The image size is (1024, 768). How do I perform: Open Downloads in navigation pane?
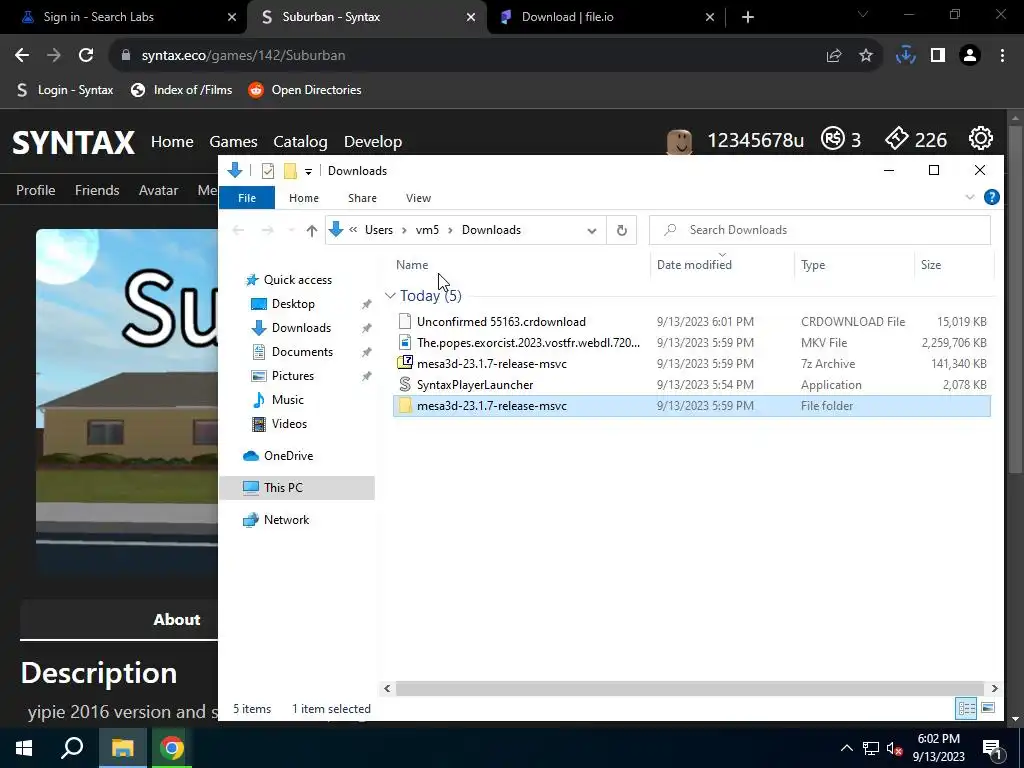click(301, 328)
